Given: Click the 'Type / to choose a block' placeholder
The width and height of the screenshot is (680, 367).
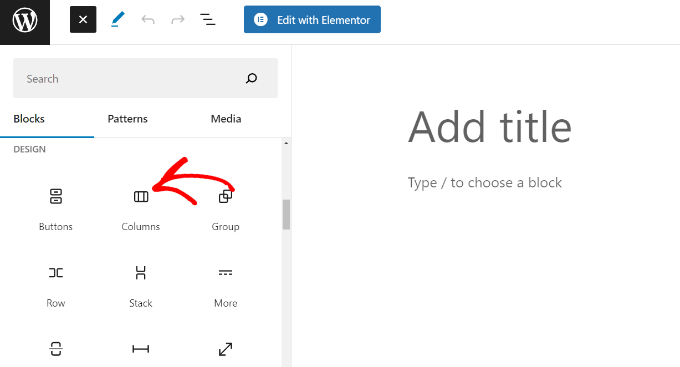Looking at the screenshot, I should [x=484, y=183].
